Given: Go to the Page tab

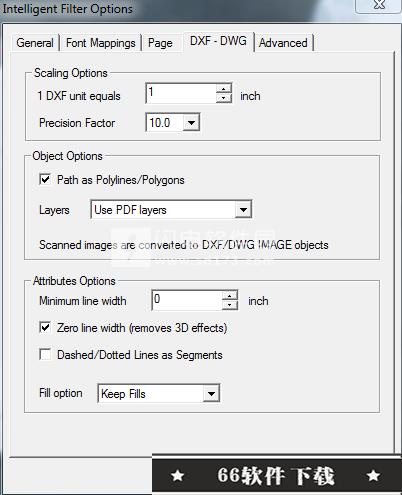Looking at the screenshot, I should [x=160, y=43].
